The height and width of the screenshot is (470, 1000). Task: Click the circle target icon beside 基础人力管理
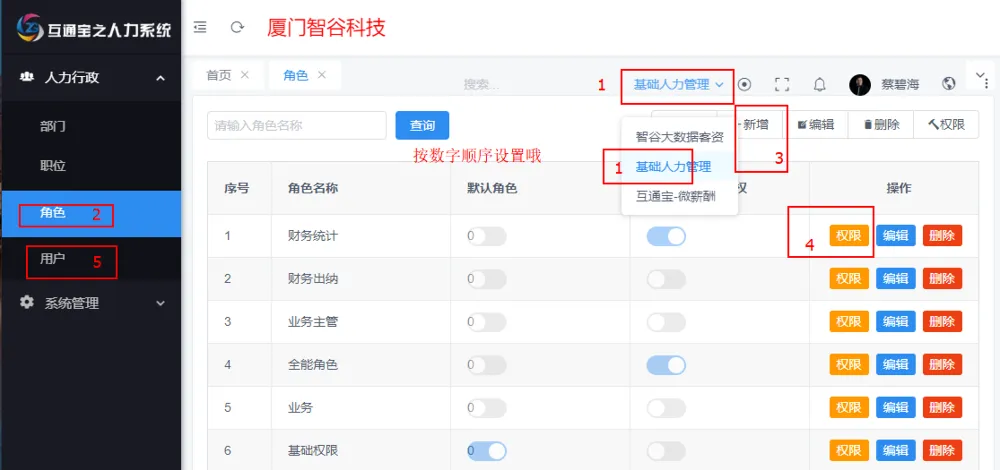click(x=744, y=85)
